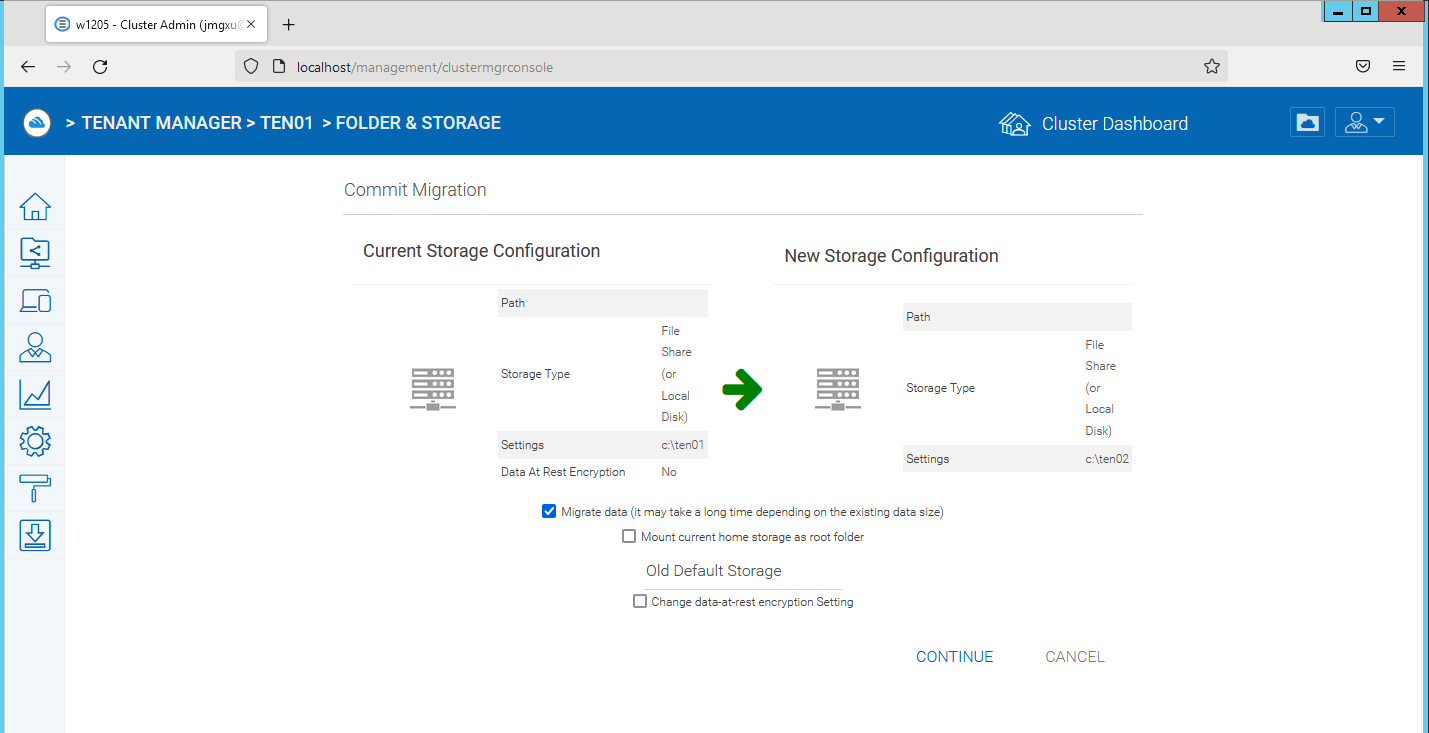1429x733 pixels.
Task: Open the browser hamburger menu
Action: point(1399,67)
